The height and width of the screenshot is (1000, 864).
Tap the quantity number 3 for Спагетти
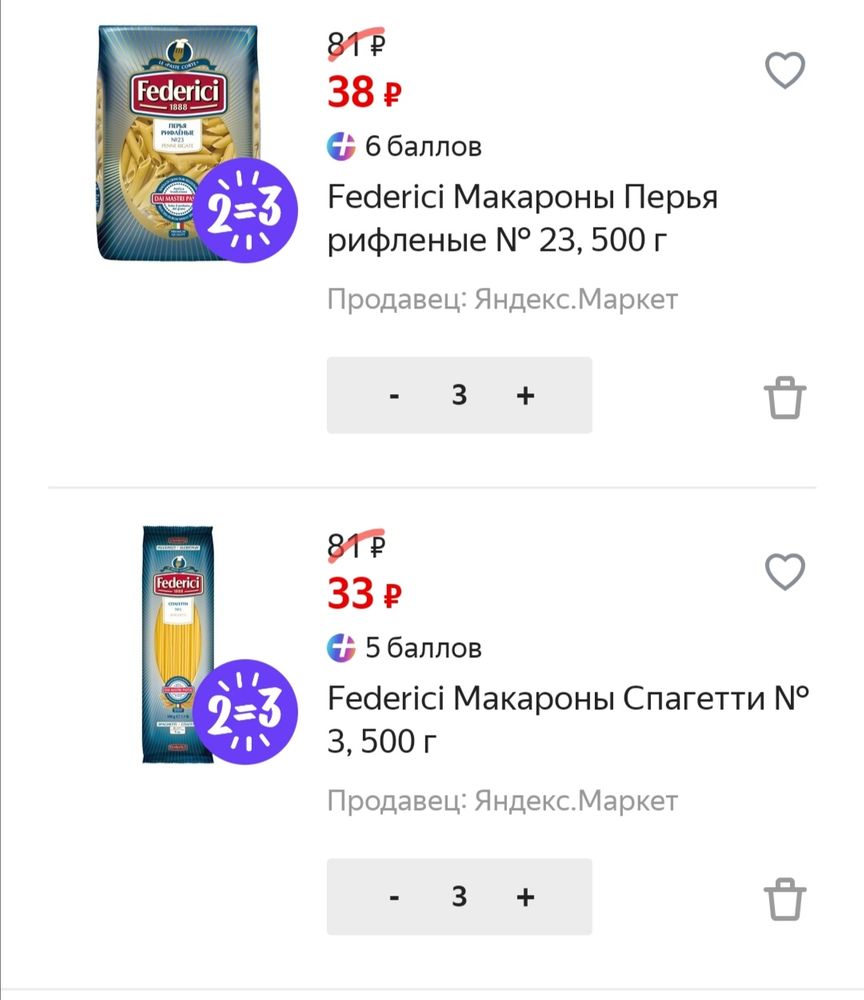point(459,897)
